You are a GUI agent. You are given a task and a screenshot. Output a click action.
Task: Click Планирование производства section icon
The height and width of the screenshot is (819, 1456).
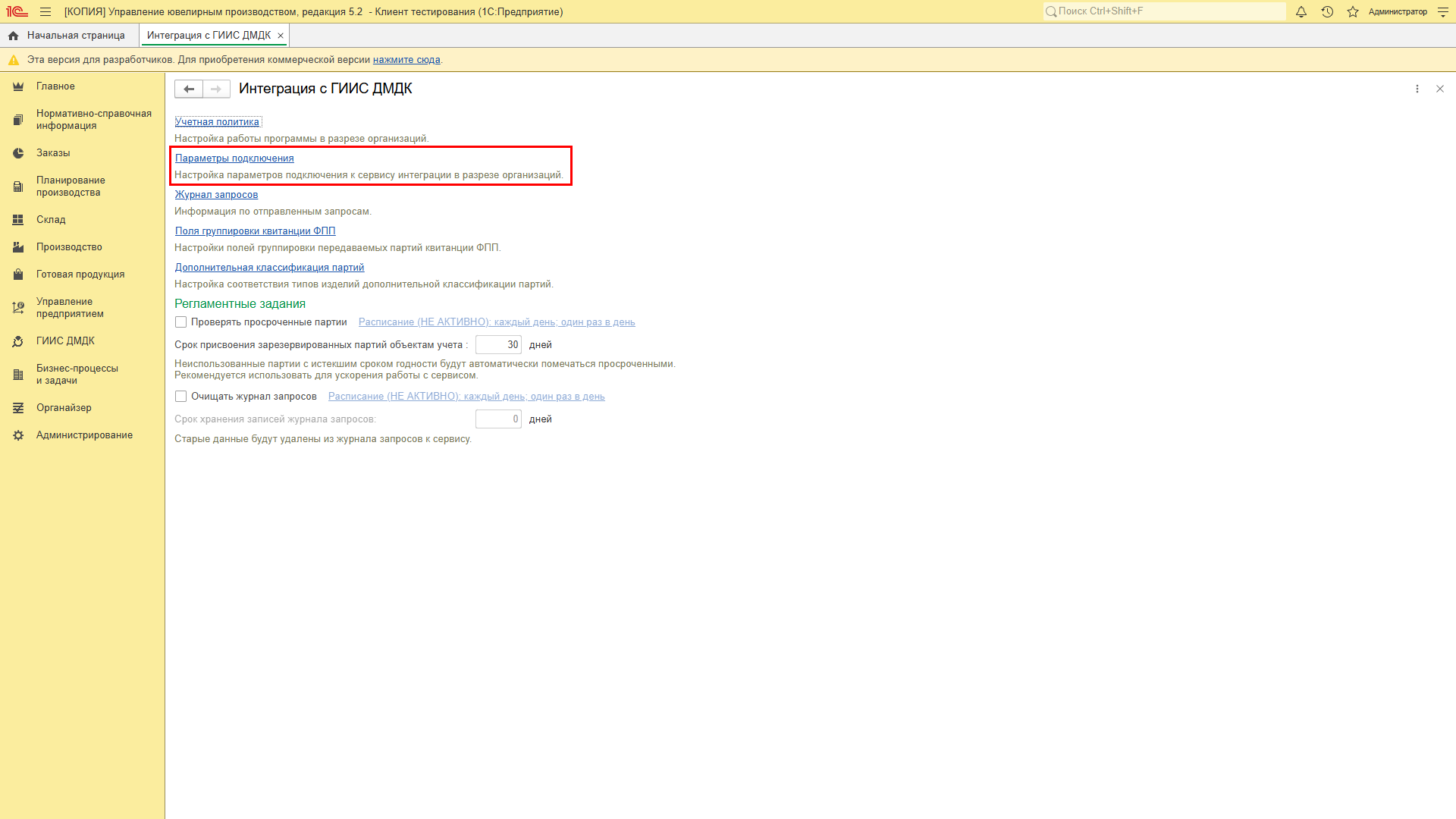[x=18, y=187]
